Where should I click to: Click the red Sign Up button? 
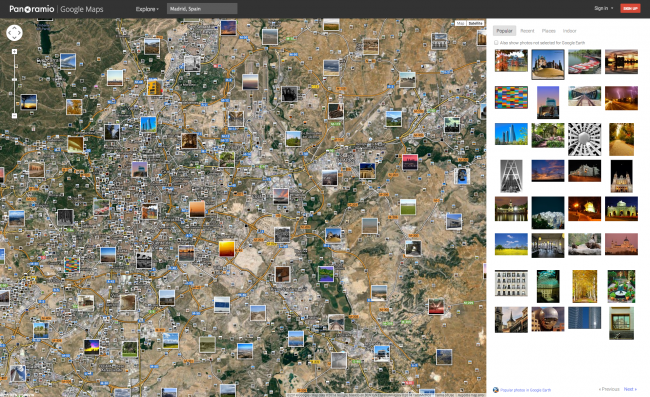point(630,8)
